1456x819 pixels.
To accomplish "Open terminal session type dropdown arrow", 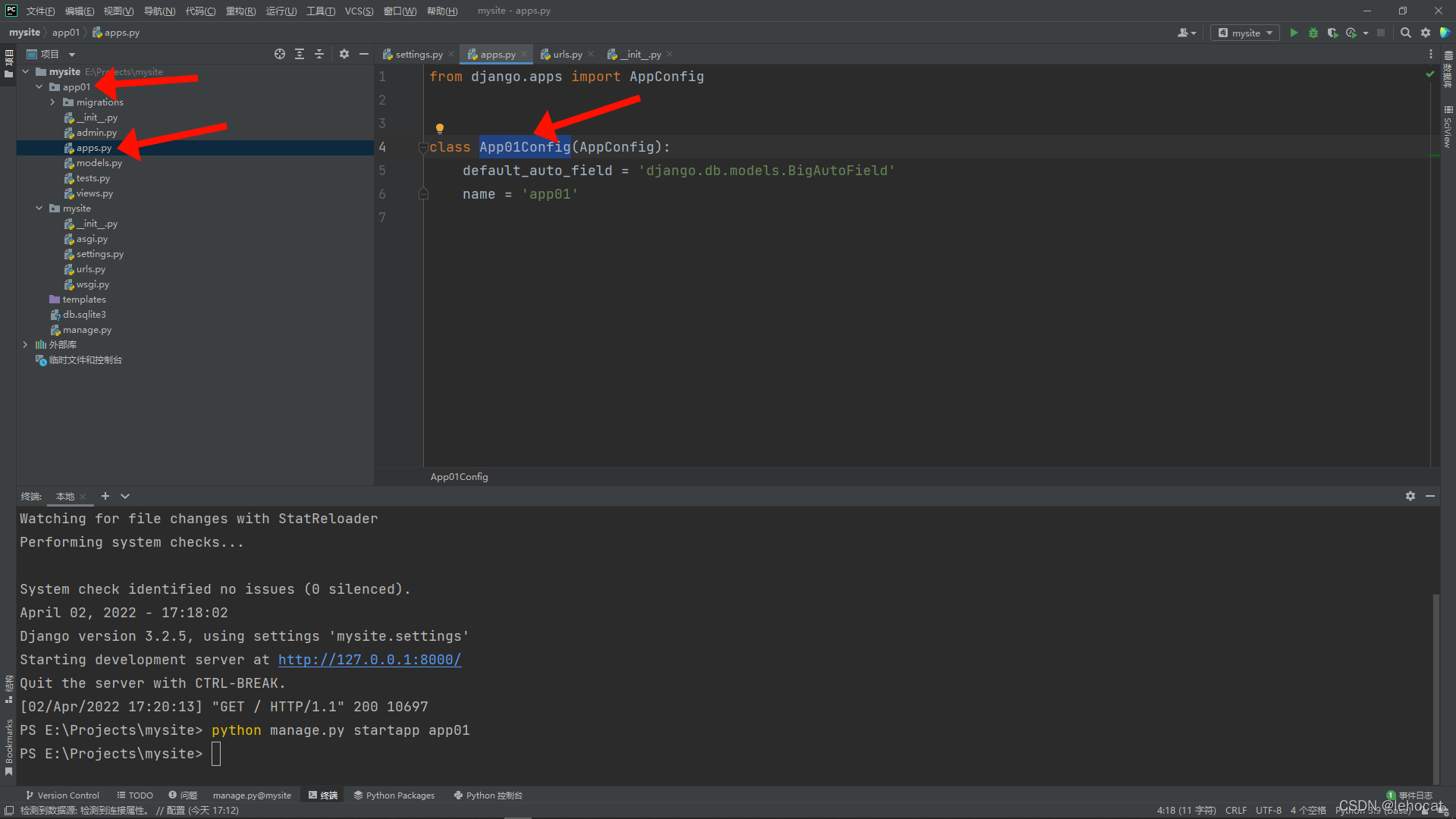I will (125, 496).
